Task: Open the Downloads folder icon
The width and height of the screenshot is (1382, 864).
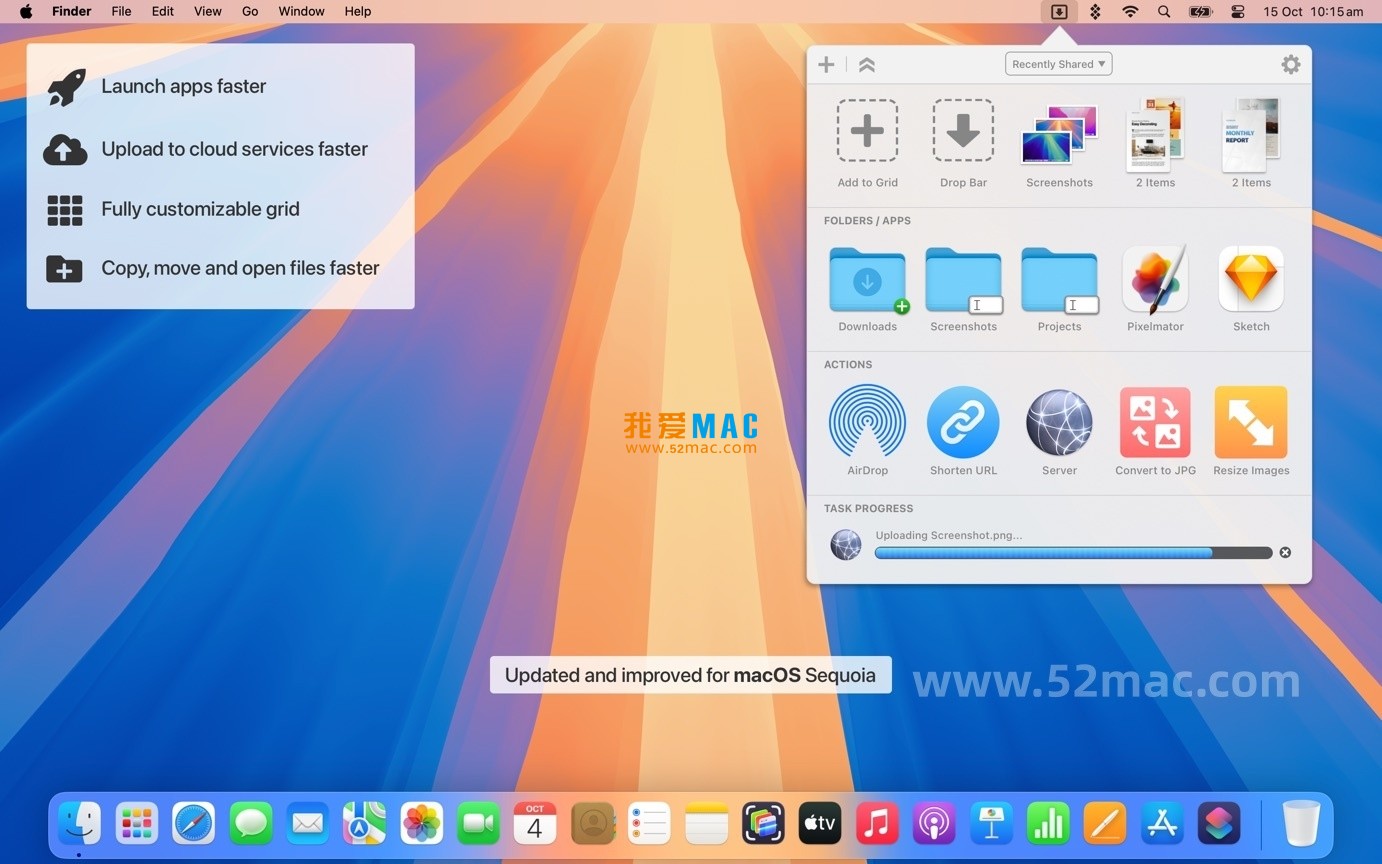Action: [x=866, y=279]
